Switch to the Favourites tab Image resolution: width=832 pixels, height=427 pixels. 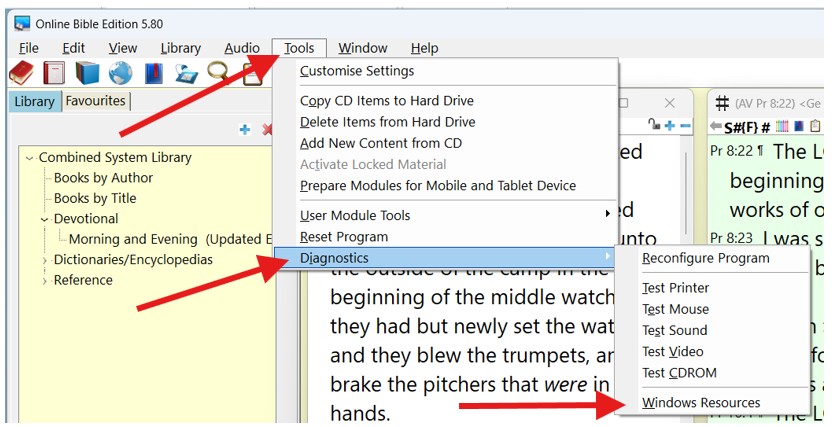pyautogui.click(x=96, y=101)
